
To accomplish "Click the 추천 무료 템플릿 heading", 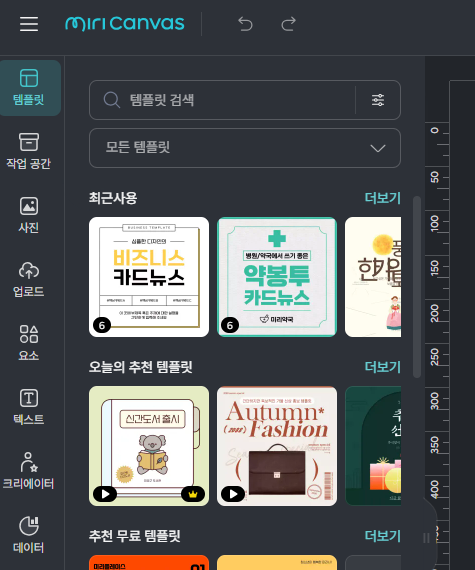I will tap(135, 536).
